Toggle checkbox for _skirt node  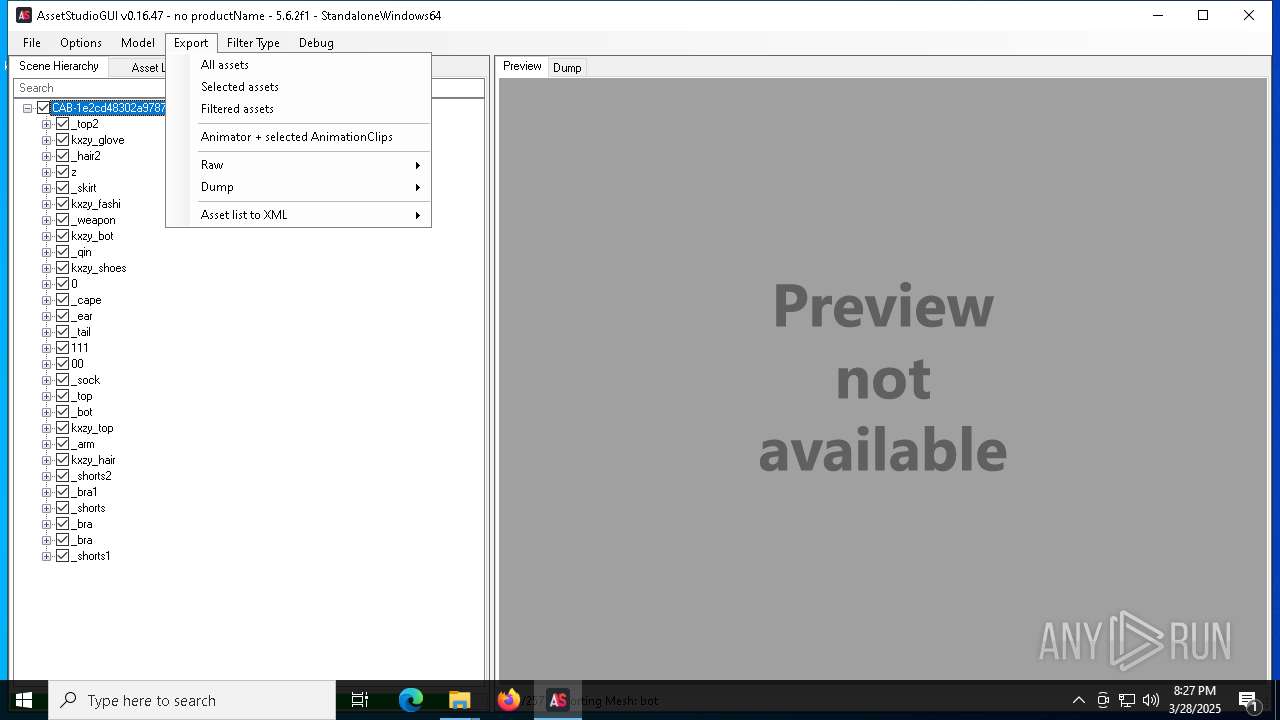[63, 188]
